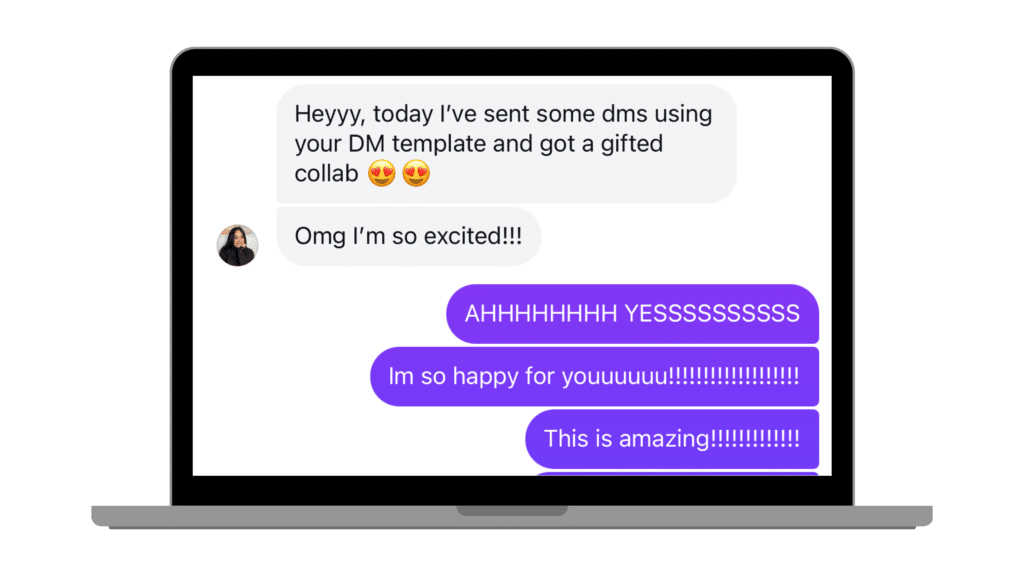Click the laptop lid notch below screen
This screenshot has width=1024, height=576.
(512, 510)
